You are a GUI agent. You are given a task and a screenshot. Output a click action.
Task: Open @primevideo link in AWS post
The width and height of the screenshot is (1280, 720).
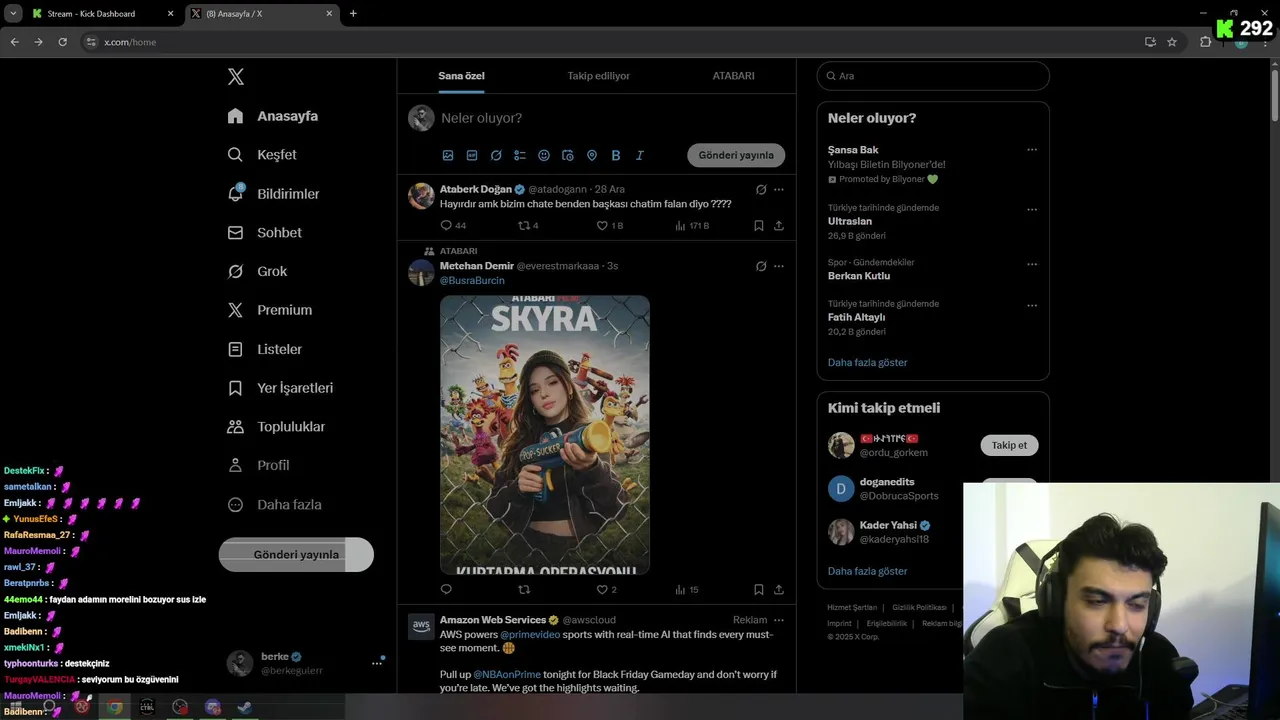[x=529, y=635]
